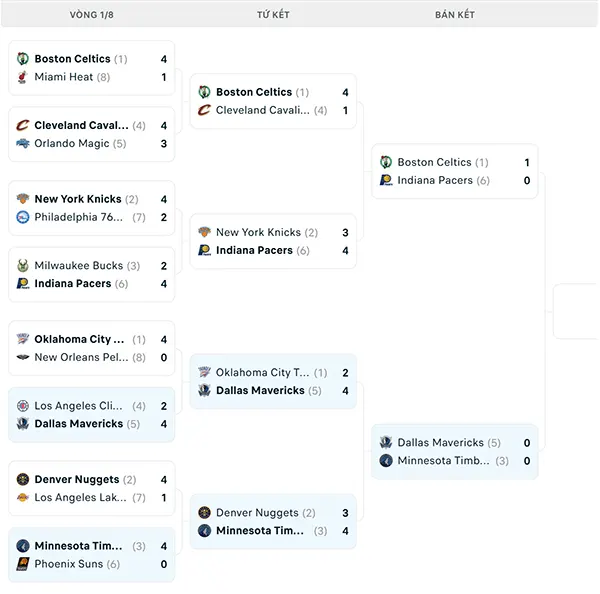Click the Milwaukee Bucks logo
Screen dimensions: 600x594
pos(23,265)
